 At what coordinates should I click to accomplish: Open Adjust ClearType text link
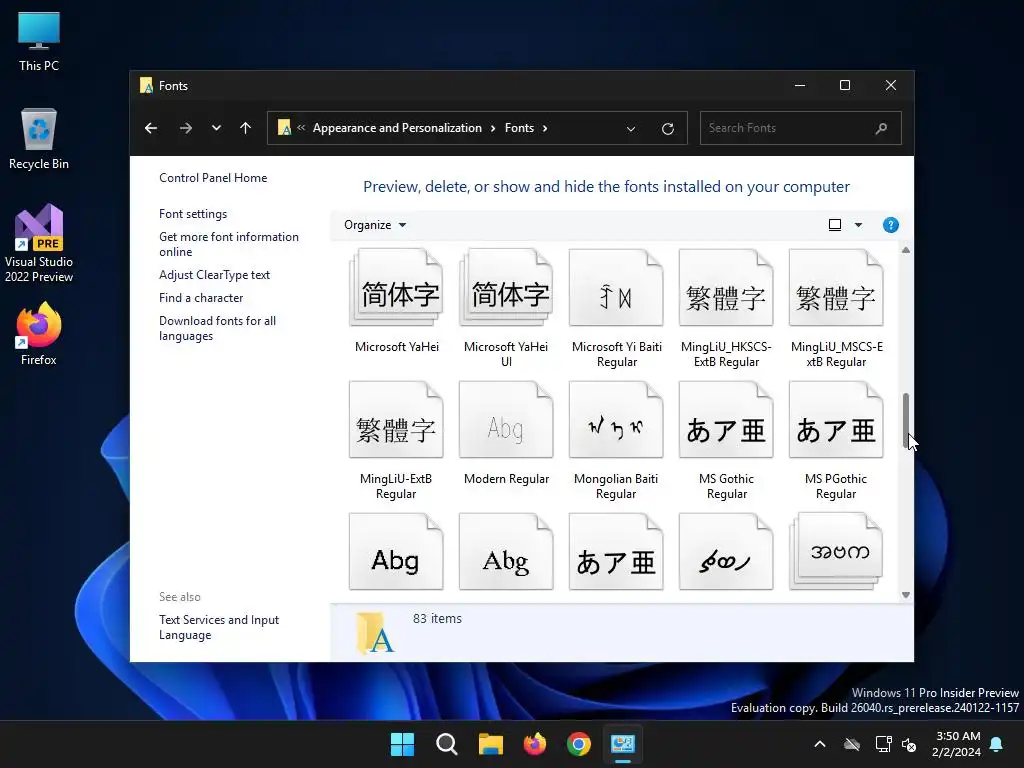[214, 275]
